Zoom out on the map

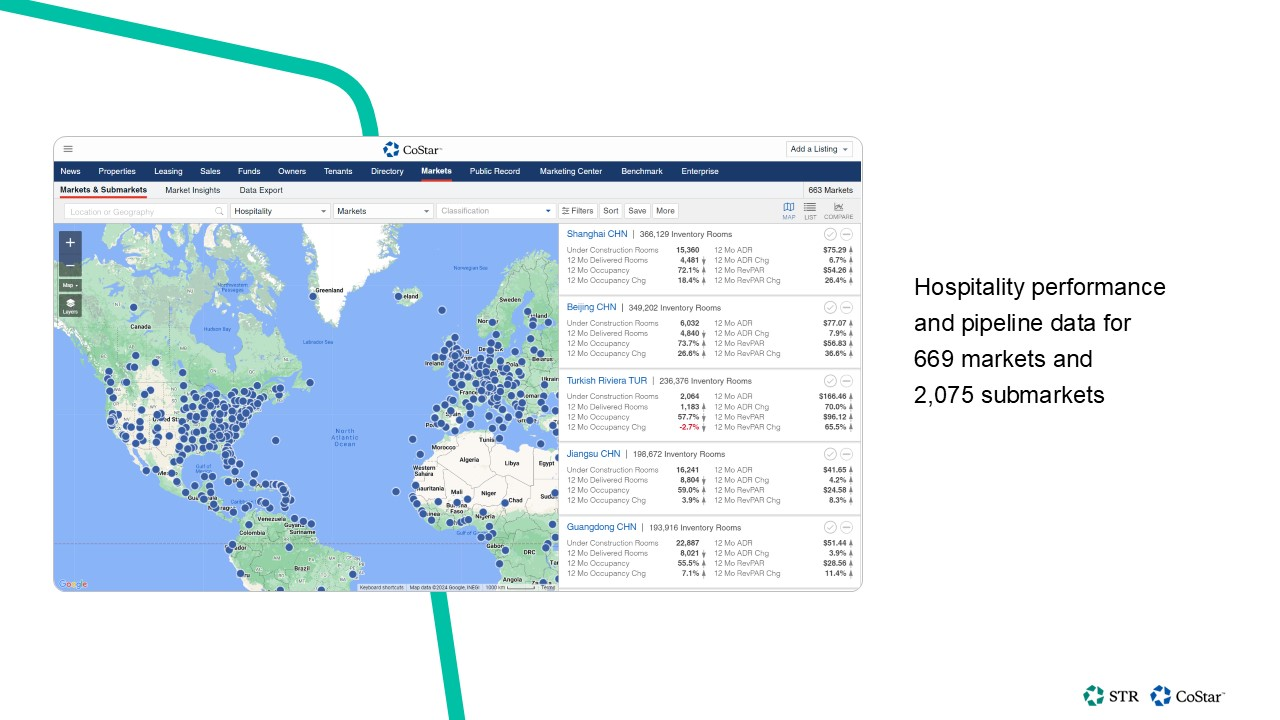pyautogui.click(x=70, y=267)
